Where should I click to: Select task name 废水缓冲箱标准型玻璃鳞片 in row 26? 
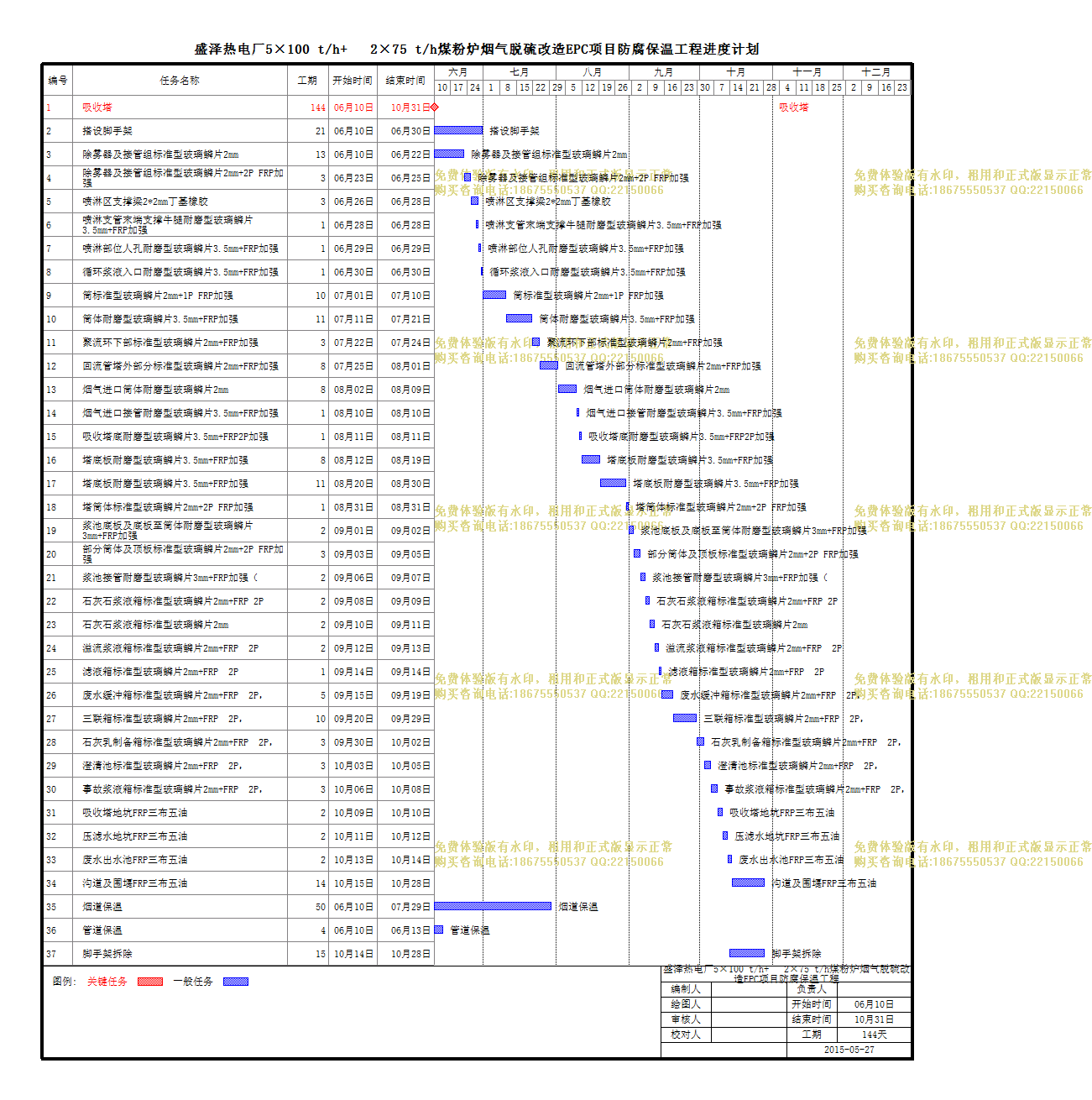click(172, 695)
